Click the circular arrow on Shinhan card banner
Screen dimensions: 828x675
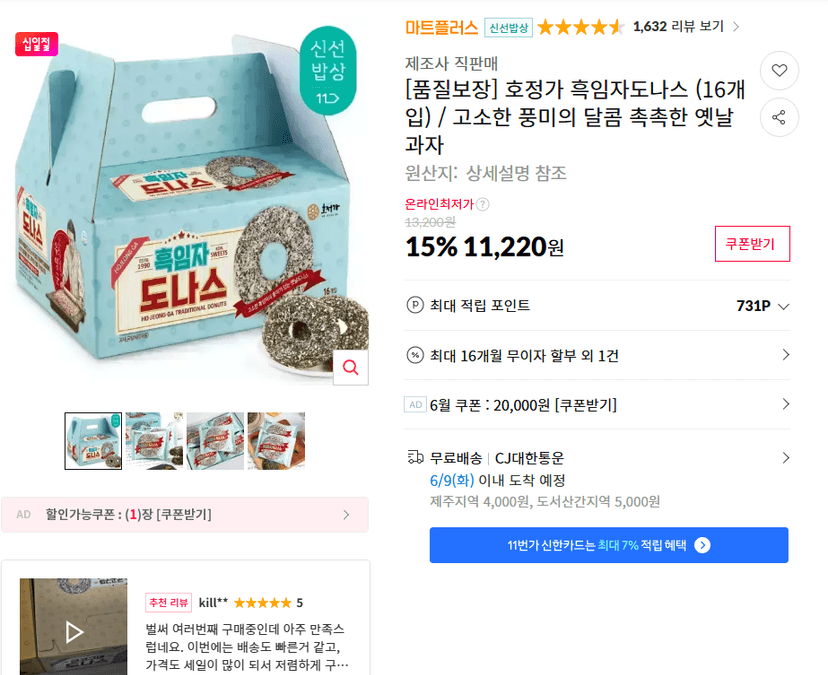pos(702,545)
